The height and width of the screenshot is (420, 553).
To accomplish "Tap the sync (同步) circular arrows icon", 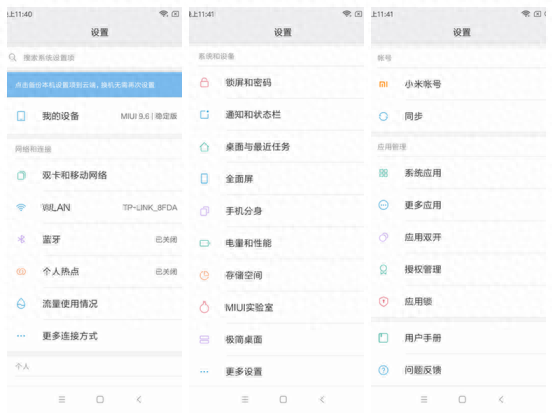I will coord(383,116).
